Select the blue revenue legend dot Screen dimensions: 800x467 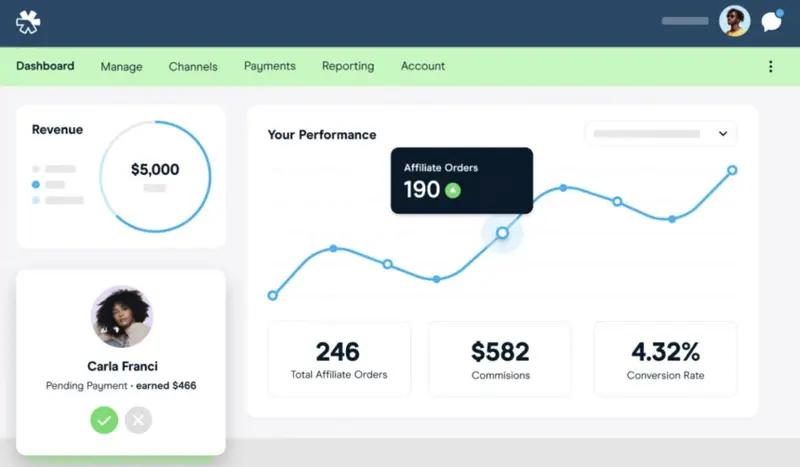click(37, 185)
